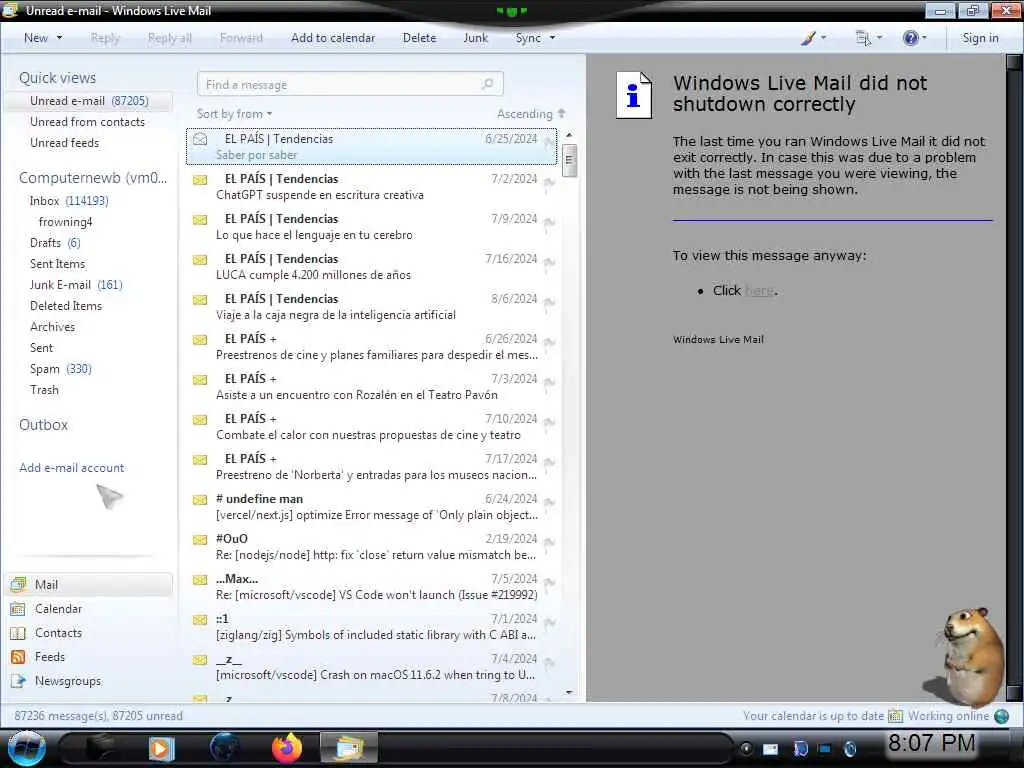Click the Calendar icon in sidebar
This screenshot has height=768, width=1024.
pos(18,609)
